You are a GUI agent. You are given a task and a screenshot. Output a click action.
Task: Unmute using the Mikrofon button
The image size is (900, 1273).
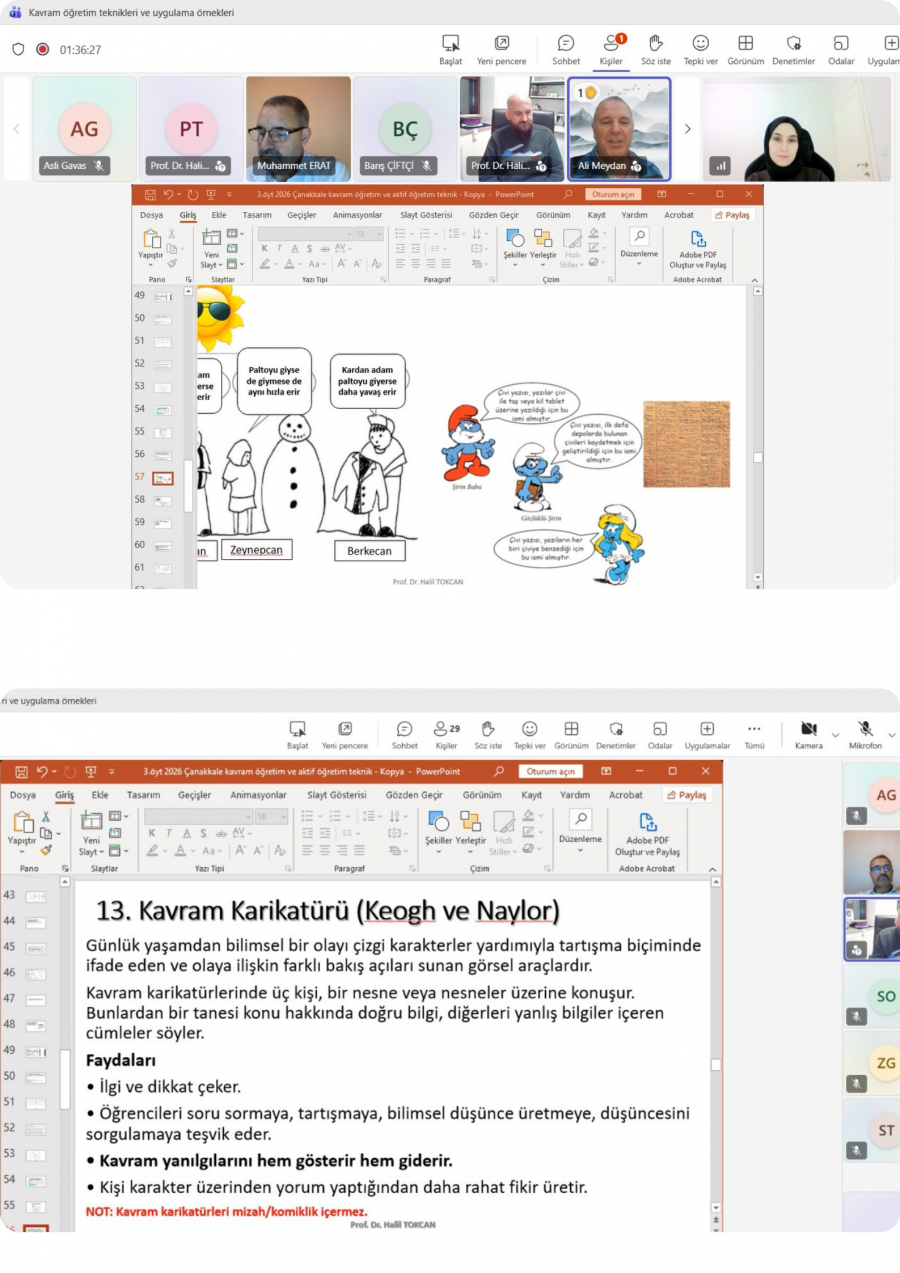(x=865, y=734)
